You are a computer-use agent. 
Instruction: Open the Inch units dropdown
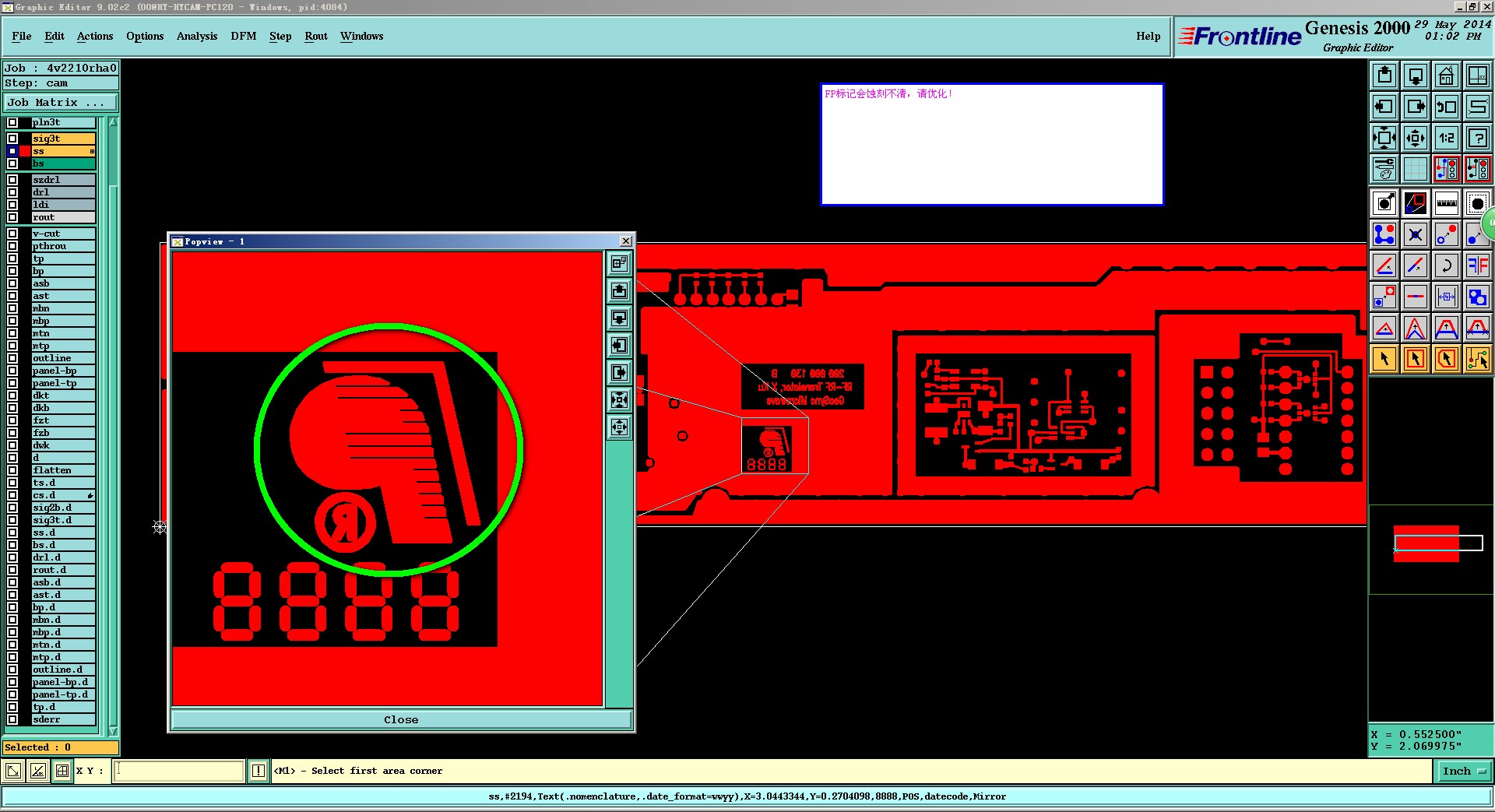coord(1463,771)
